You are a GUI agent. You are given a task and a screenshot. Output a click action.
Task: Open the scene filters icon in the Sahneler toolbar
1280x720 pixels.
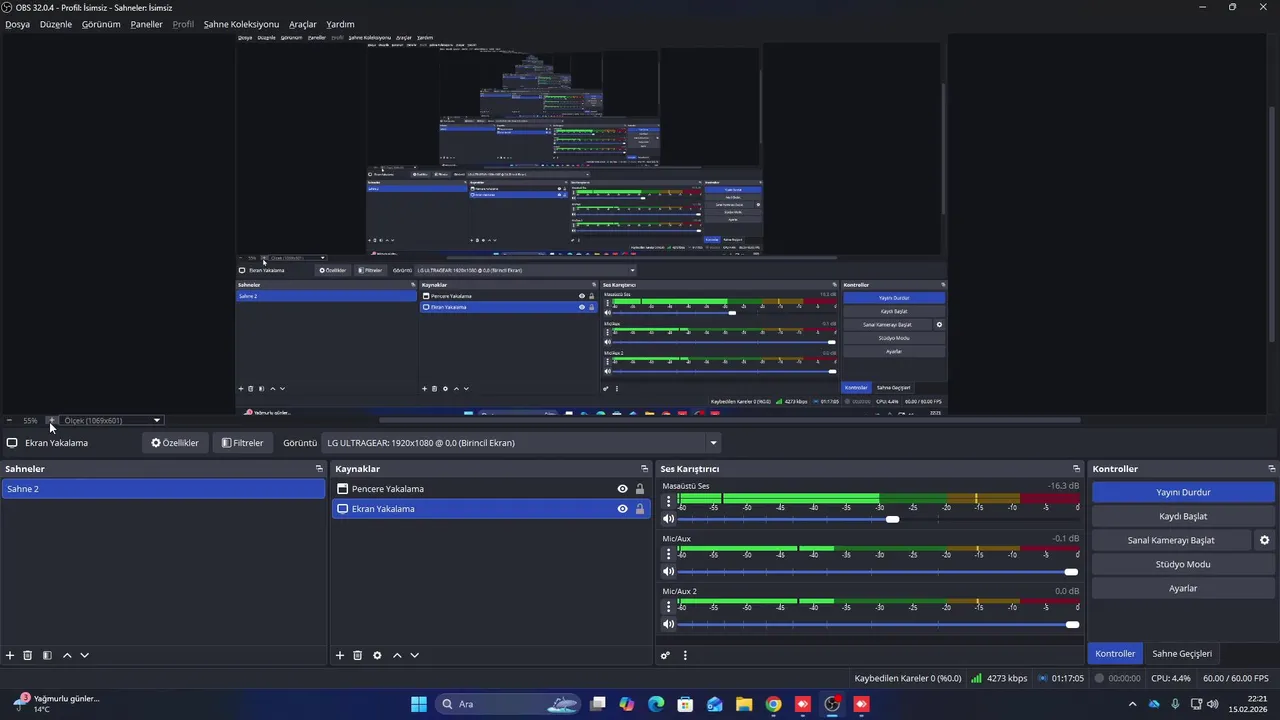point(47,655)
